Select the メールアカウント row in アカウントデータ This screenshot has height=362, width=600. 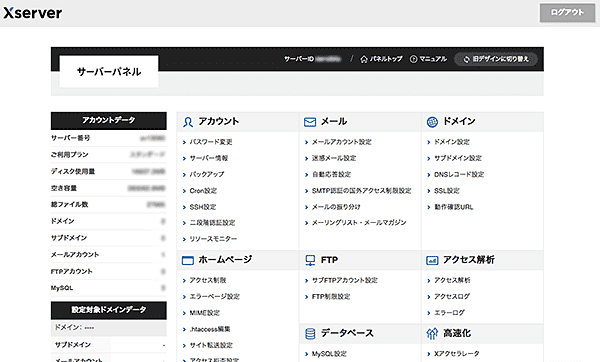coord(109,254)
